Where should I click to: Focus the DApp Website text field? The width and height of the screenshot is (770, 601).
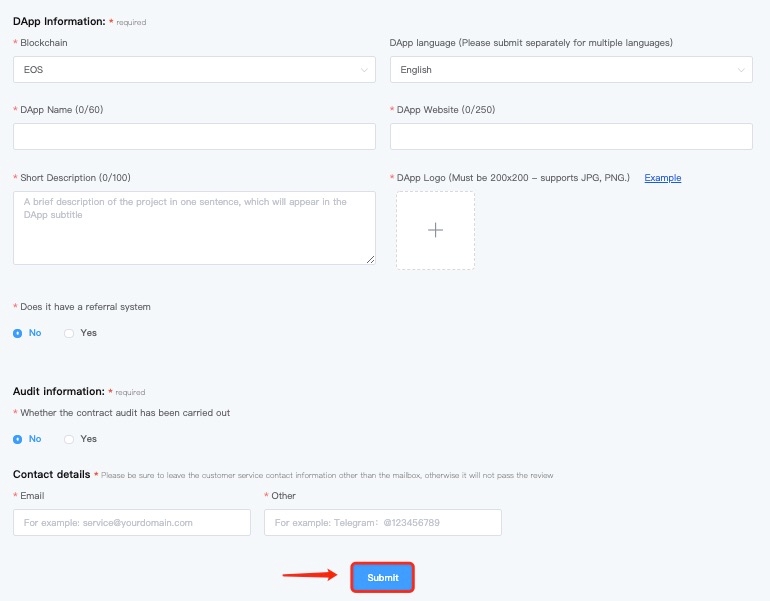tap(571, 137)
